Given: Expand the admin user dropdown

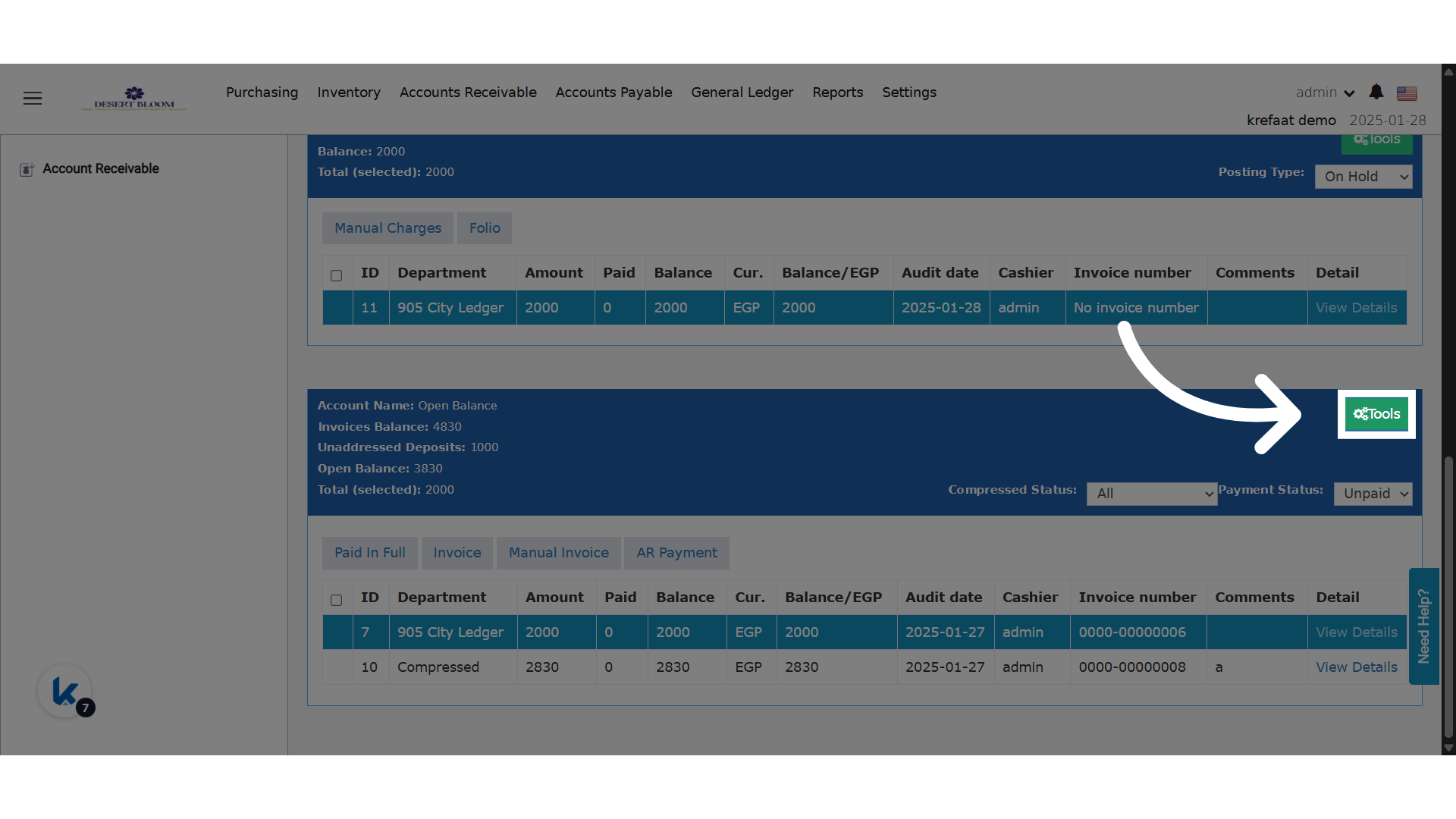Looking at the screenshot, I should point(1325,93).
